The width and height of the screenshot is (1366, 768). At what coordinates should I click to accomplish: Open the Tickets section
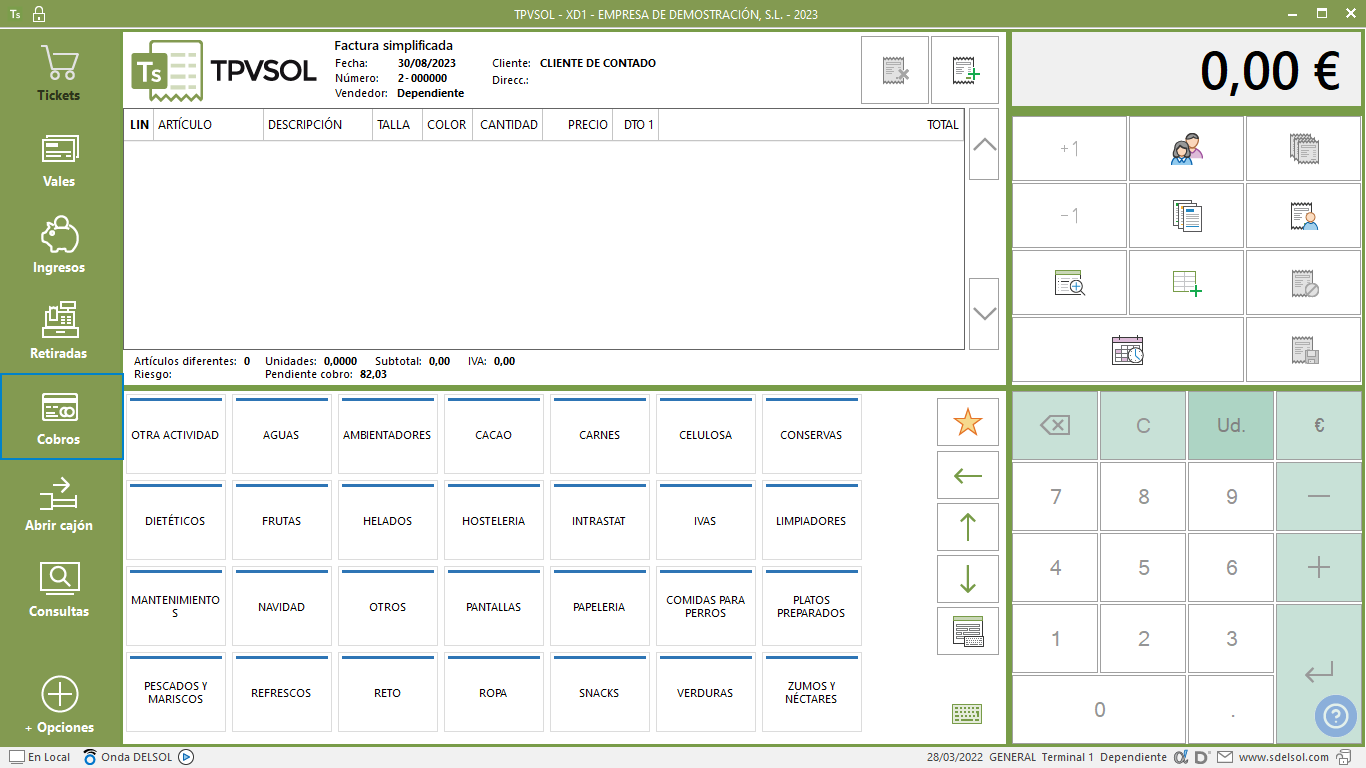(60, 74)
